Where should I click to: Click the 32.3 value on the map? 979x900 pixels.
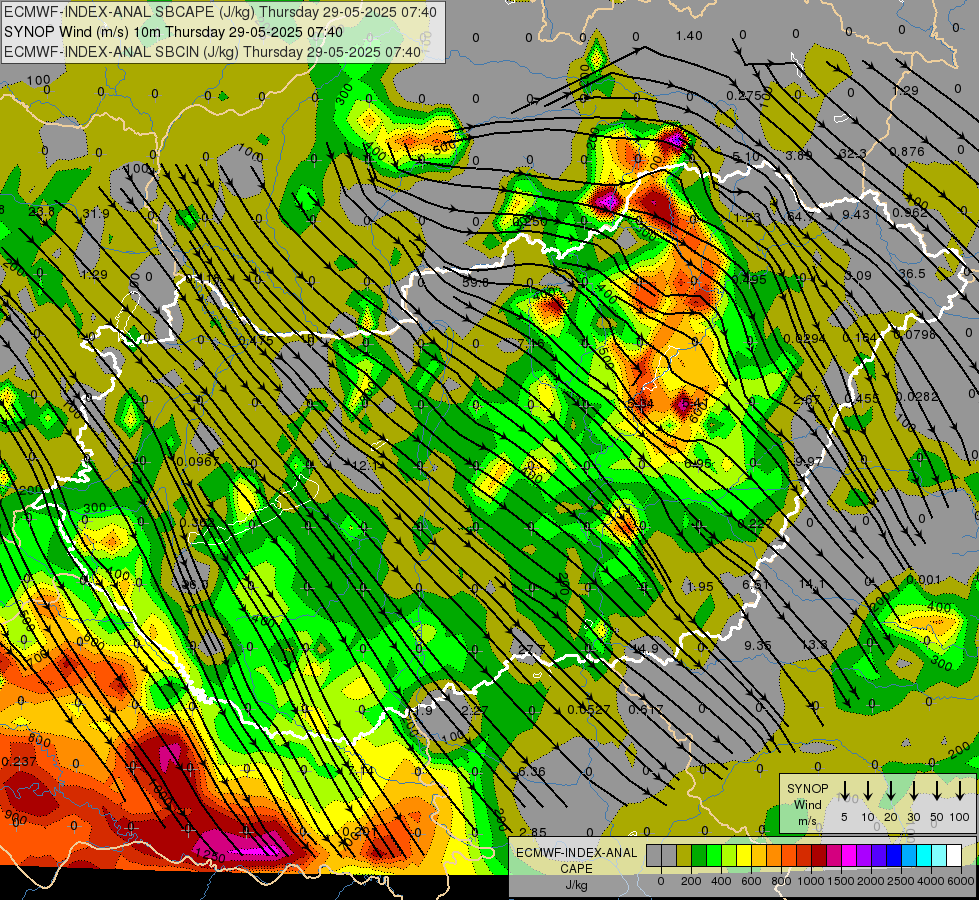click(853, 154)
